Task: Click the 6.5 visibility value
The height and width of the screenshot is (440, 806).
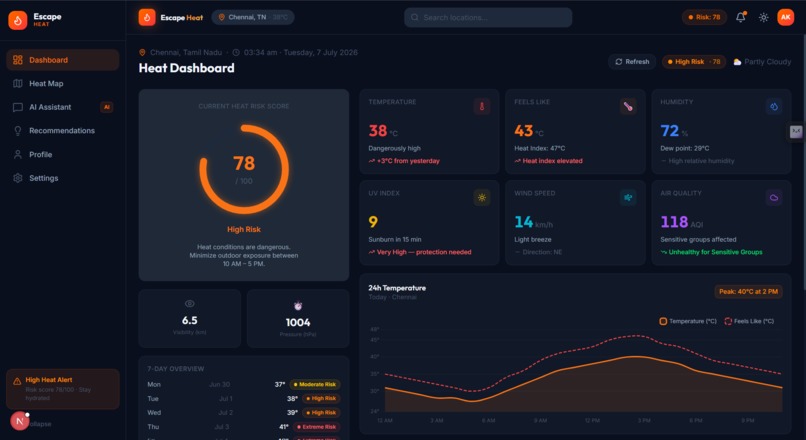Action: click(190, 320)
